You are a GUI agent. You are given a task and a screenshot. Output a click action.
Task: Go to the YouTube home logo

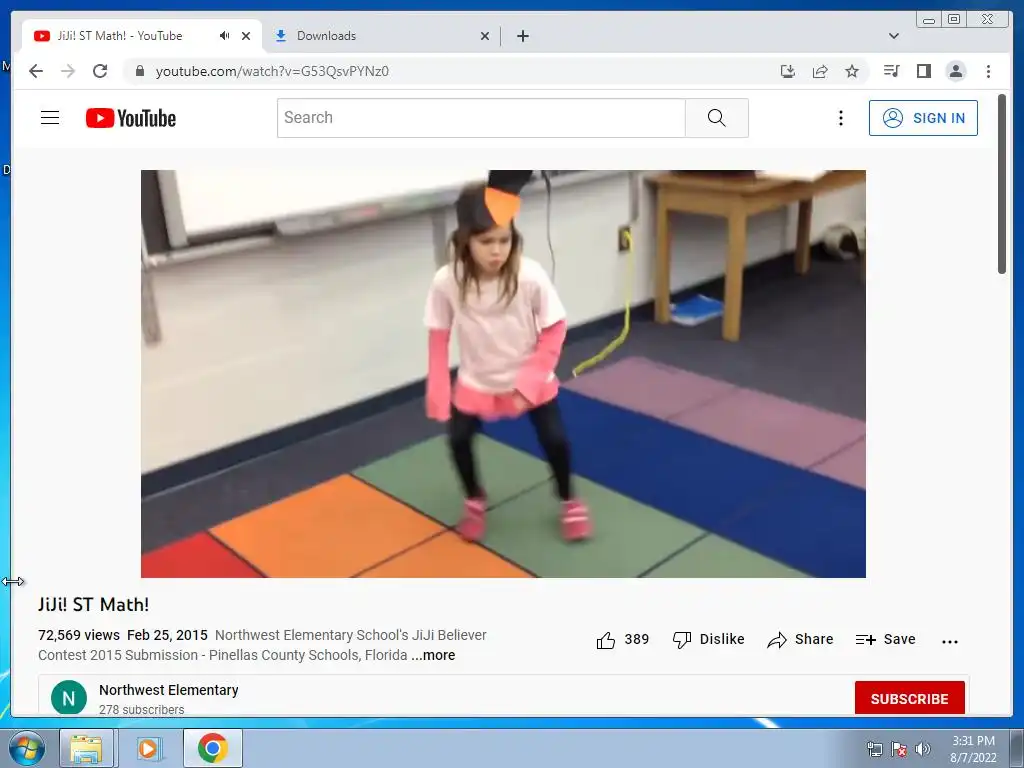[x=131, y=118]
